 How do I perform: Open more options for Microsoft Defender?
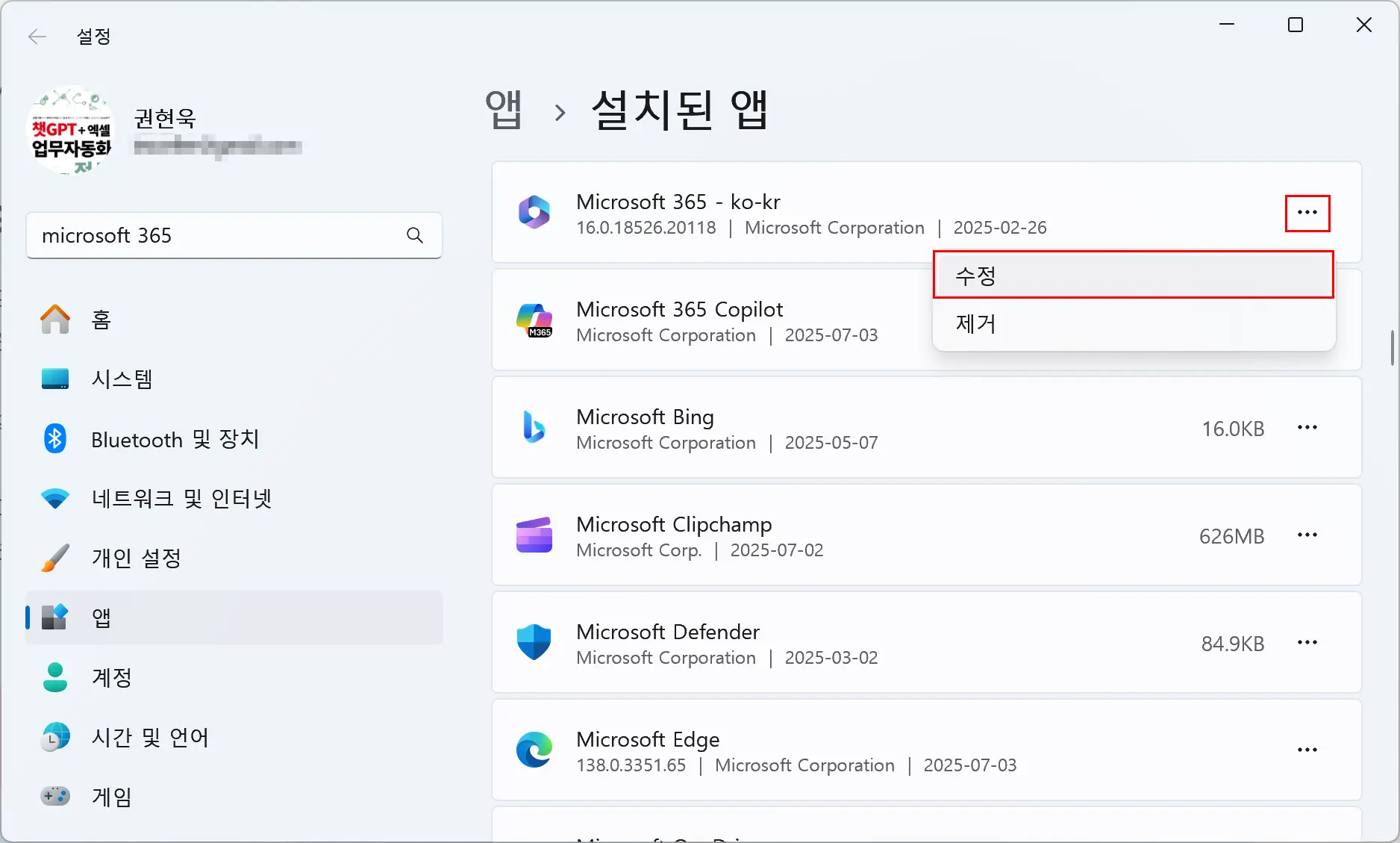[x=1307, y=643]
